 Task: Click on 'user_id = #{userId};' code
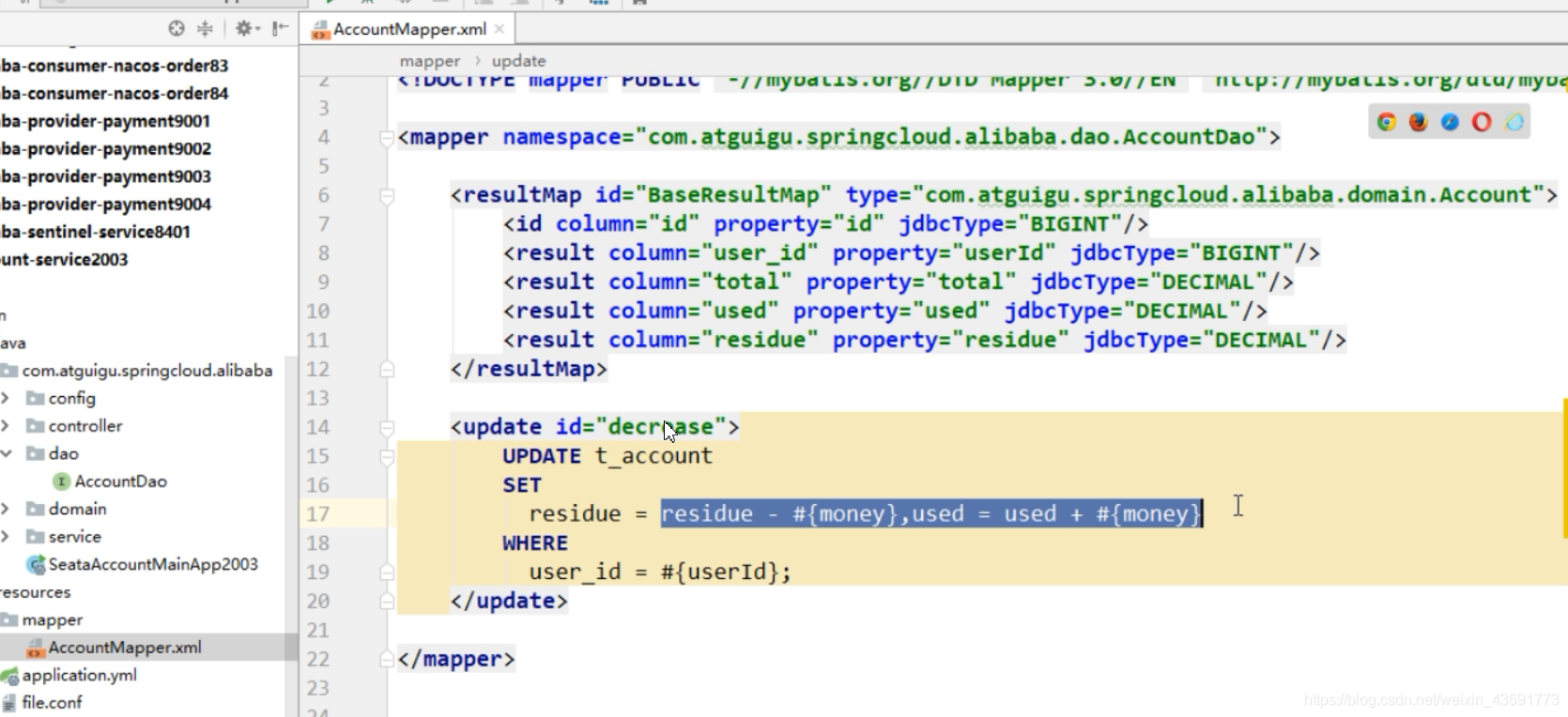(x=660, y=572)
